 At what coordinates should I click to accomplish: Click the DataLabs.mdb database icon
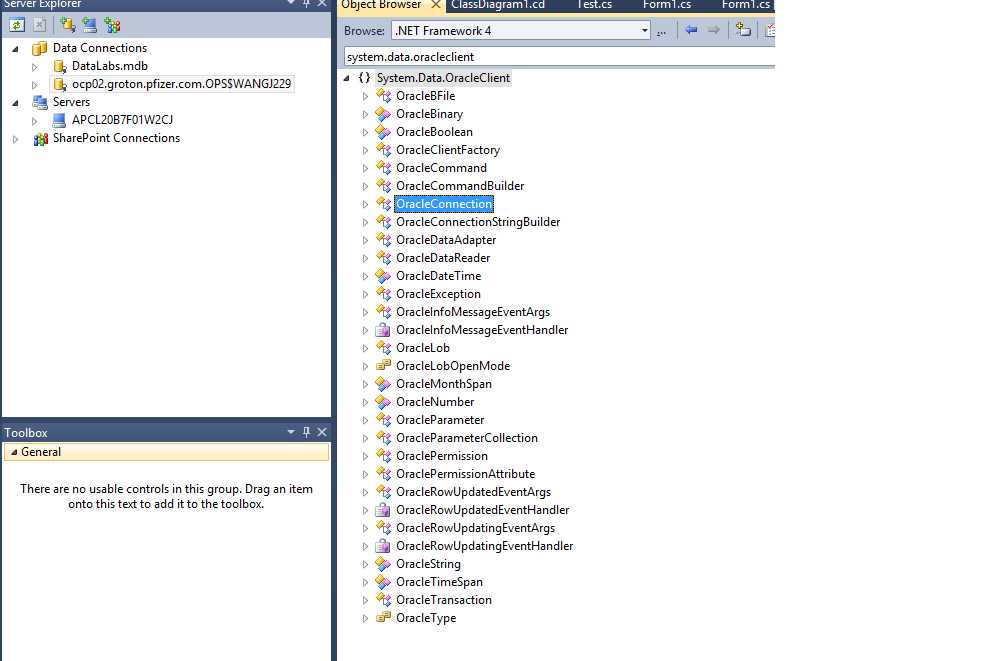click(x=60, y=66)
